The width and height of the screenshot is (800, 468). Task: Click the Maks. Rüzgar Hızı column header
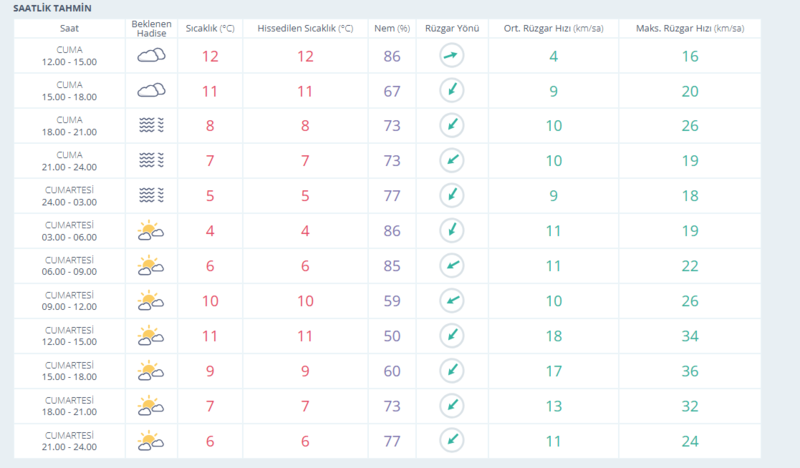[689, 27]
